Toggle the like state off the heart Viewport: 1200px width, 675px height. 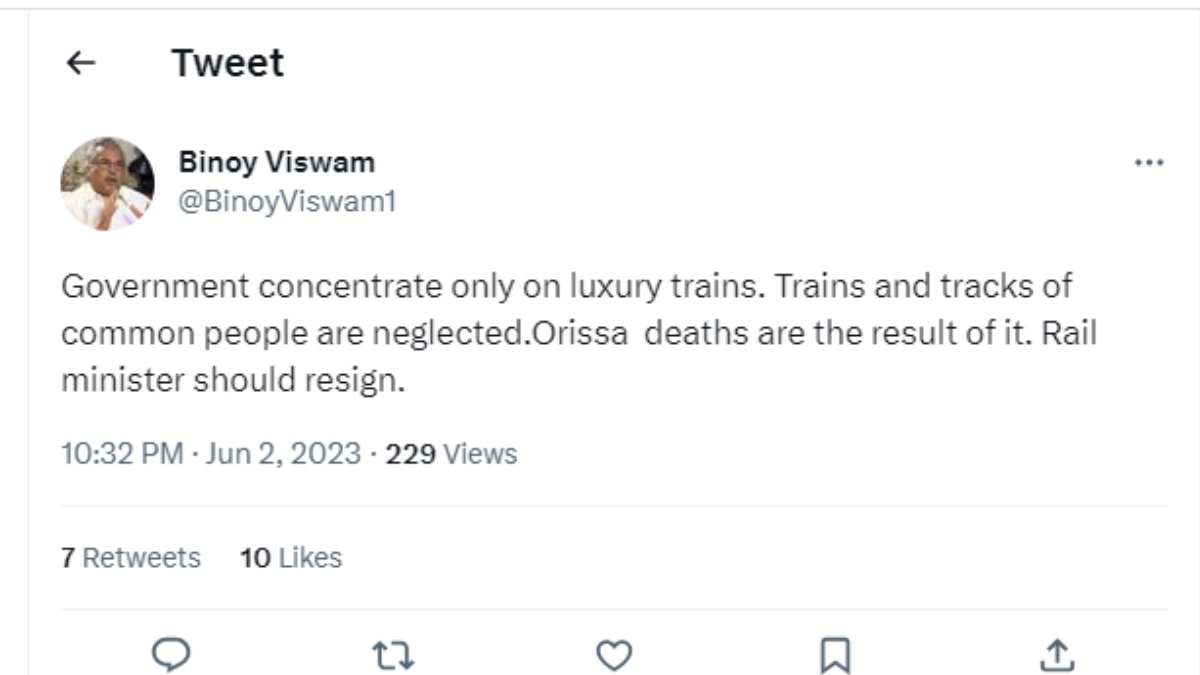click(x=612, y=656)
